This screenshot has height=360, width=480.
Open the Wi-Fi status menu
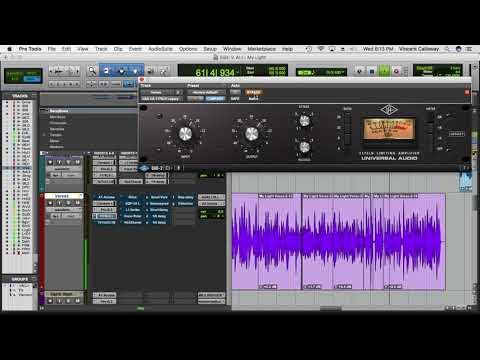(321, 49)
